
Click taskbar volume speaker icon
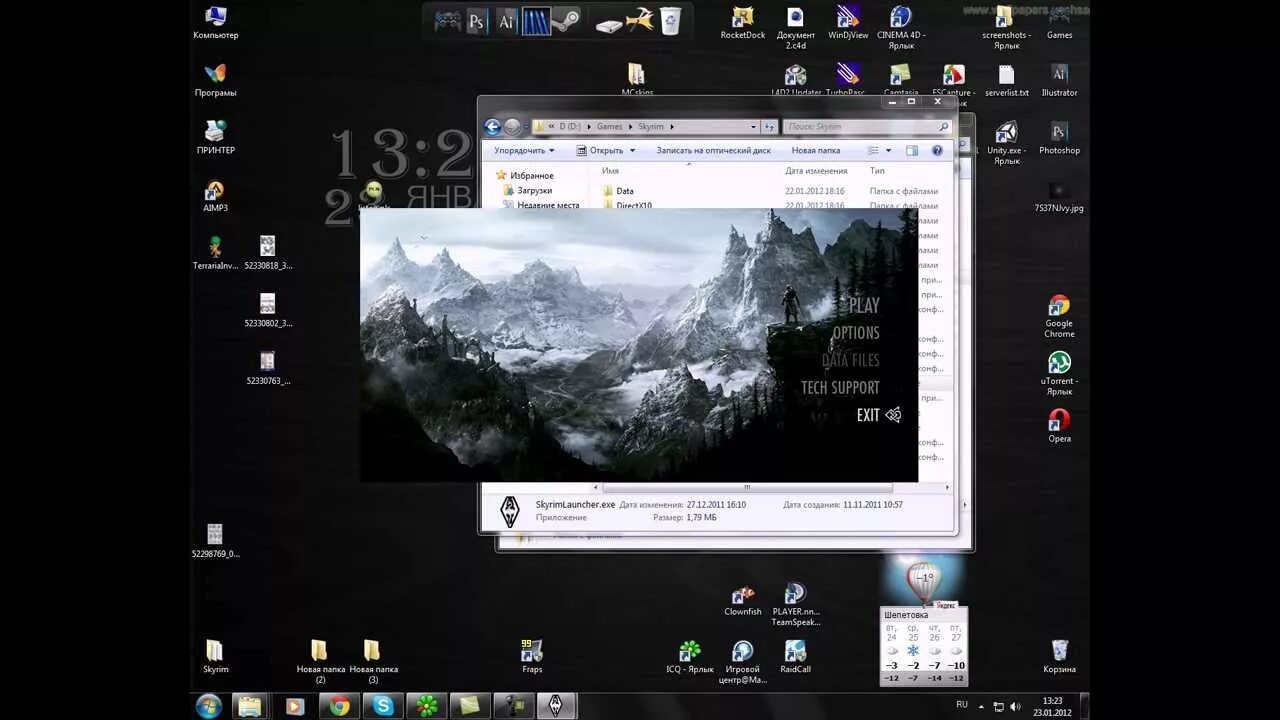[x=1015, y=707]
